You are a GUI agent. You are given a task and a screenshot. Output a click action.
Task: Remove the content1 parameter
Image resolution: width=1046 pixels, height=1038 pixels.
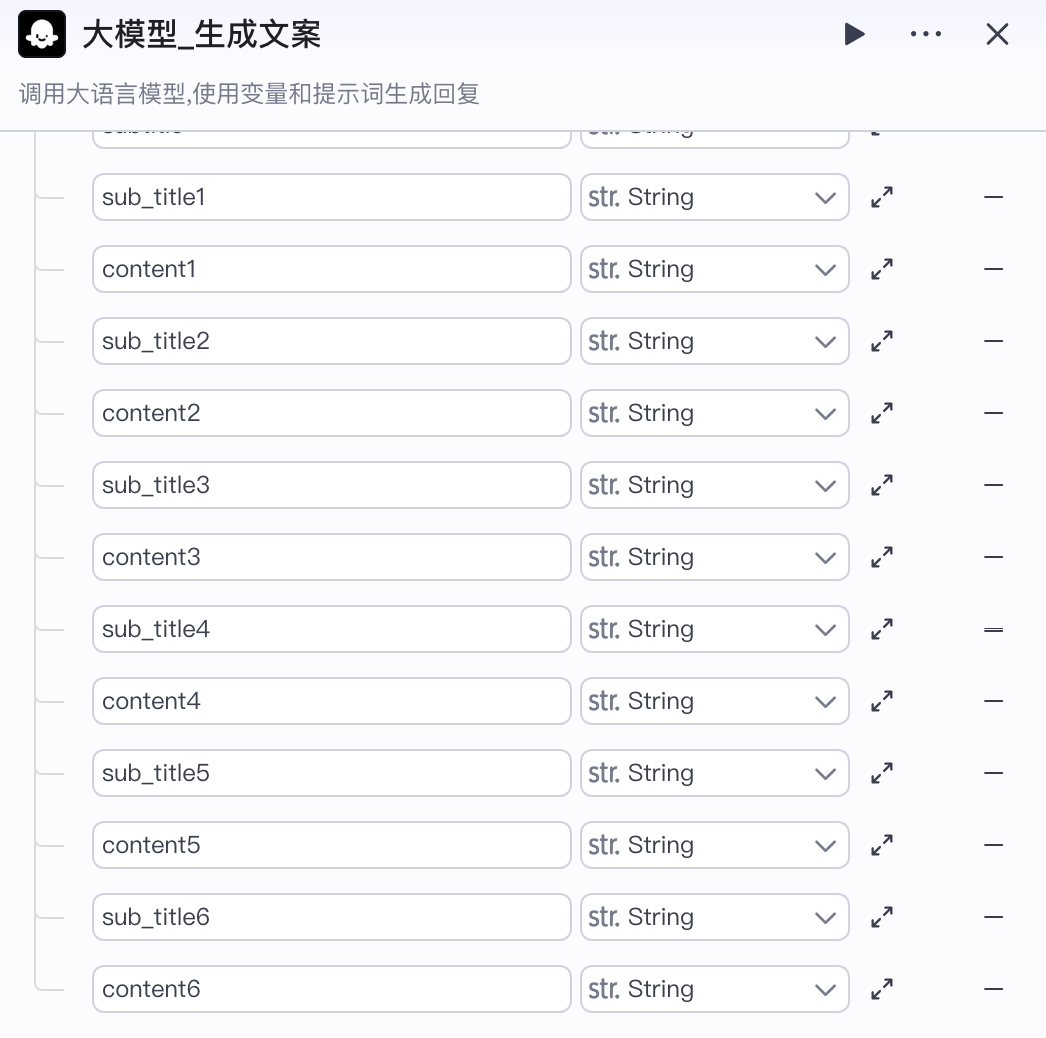pos(994,269)
